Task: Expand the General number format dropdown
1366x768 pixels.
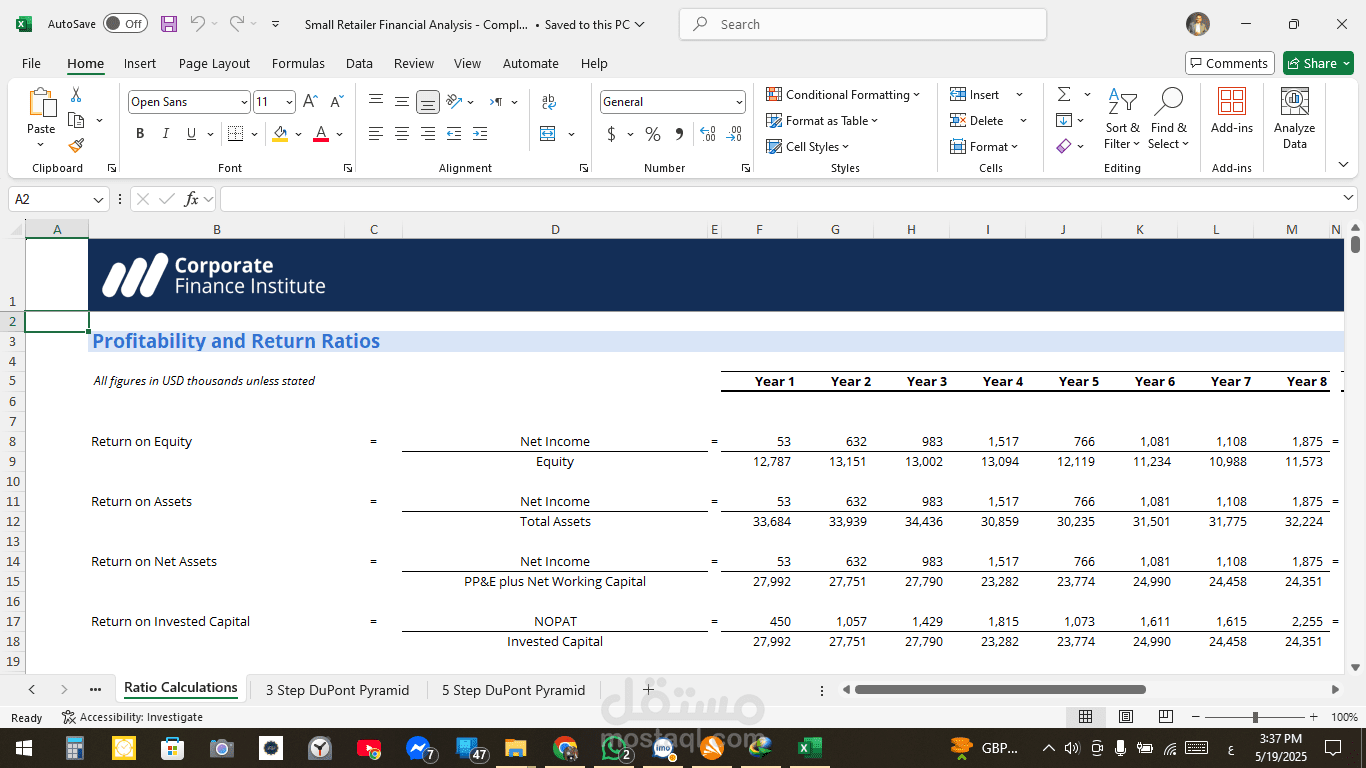Action: click(739, 102)
